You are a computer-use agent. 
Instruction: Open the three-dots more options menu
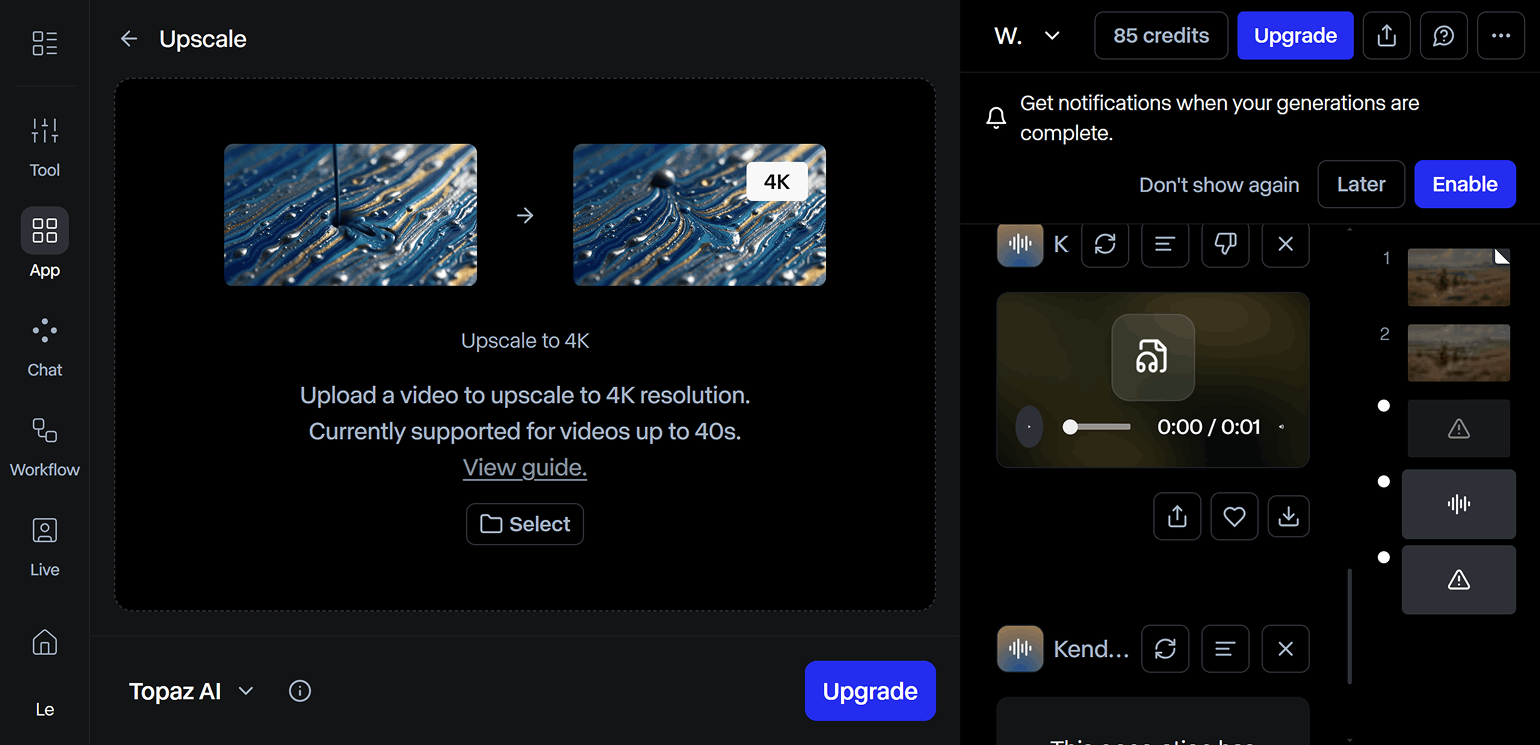coord(1500,36)
